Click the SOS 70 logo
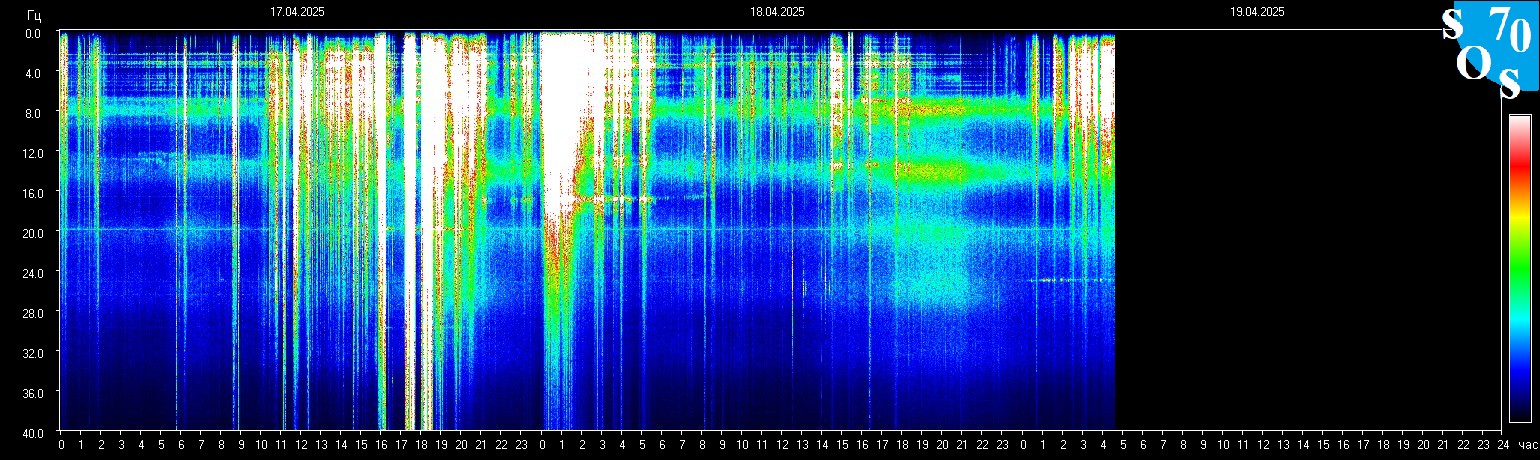1540x460 pixels. coord(1489,51)
